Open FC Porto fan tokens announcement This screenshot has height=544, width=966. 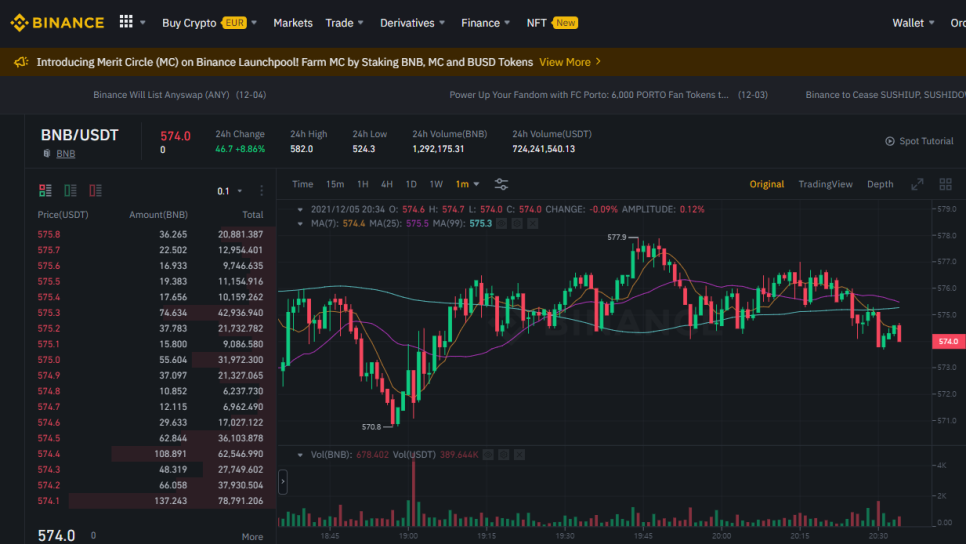coord(608,95)
